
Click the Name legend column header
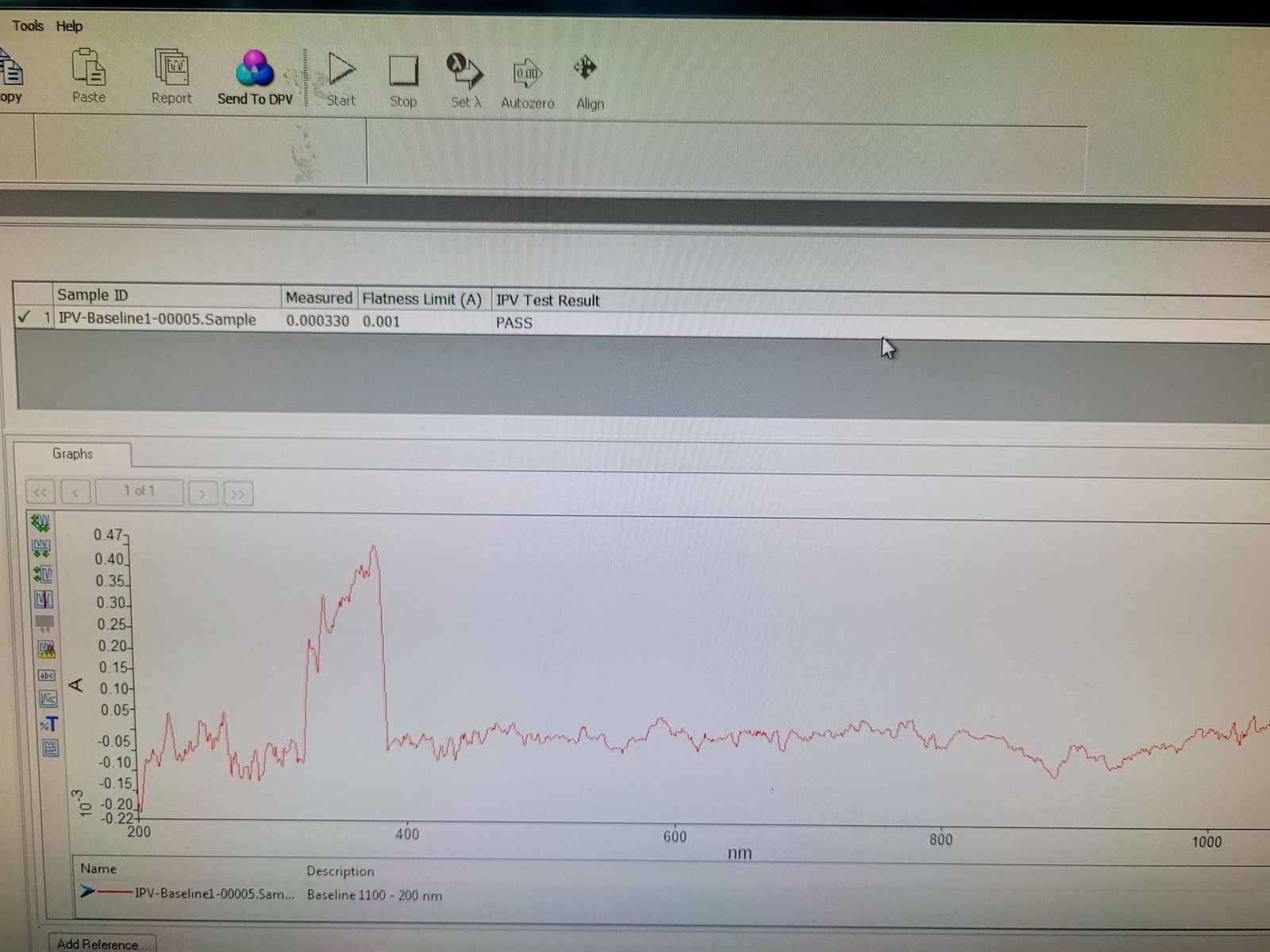click(x=98, y=869)
